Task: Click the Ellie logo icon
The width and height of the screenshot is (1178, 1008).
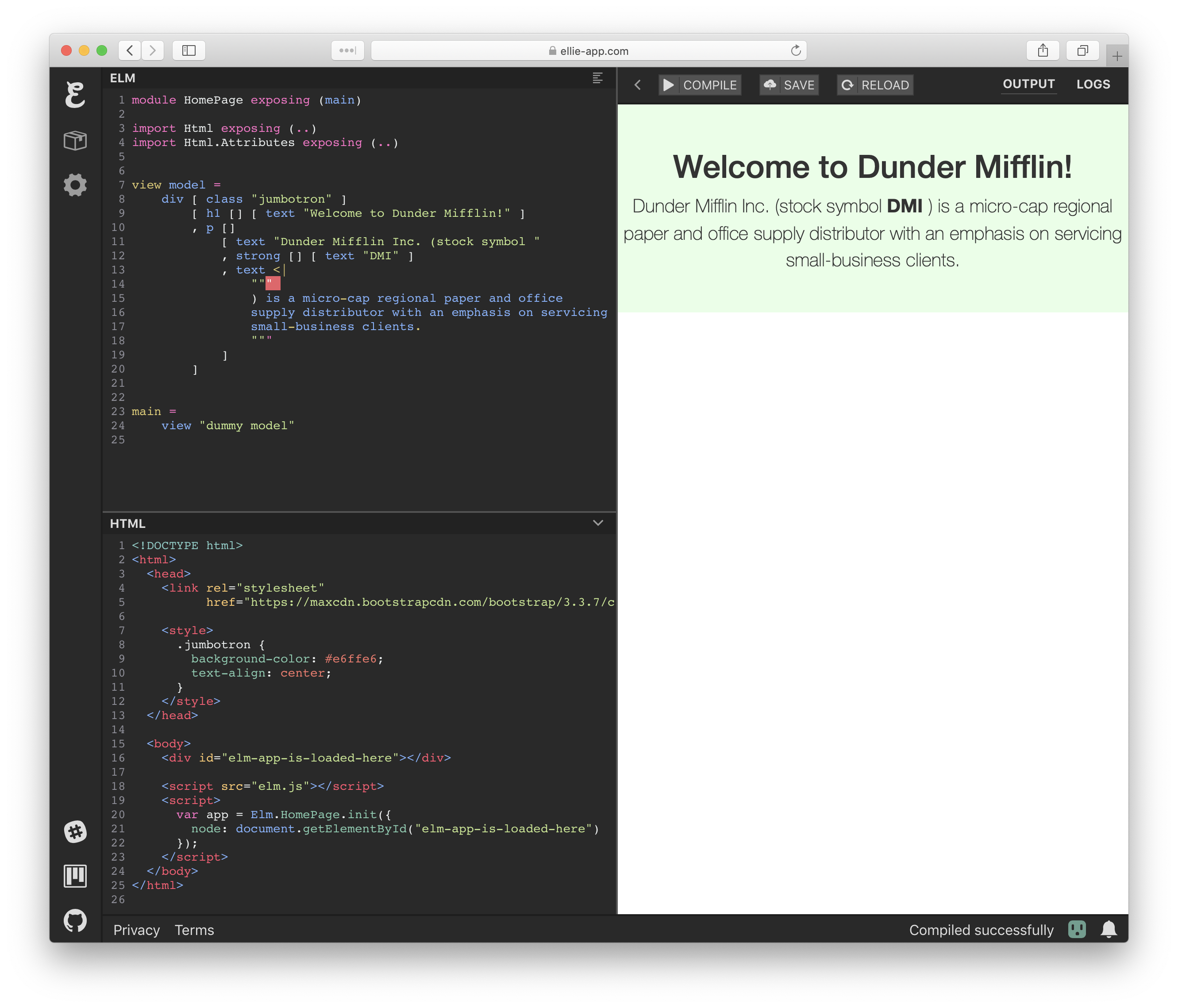Action: [75, 94]
